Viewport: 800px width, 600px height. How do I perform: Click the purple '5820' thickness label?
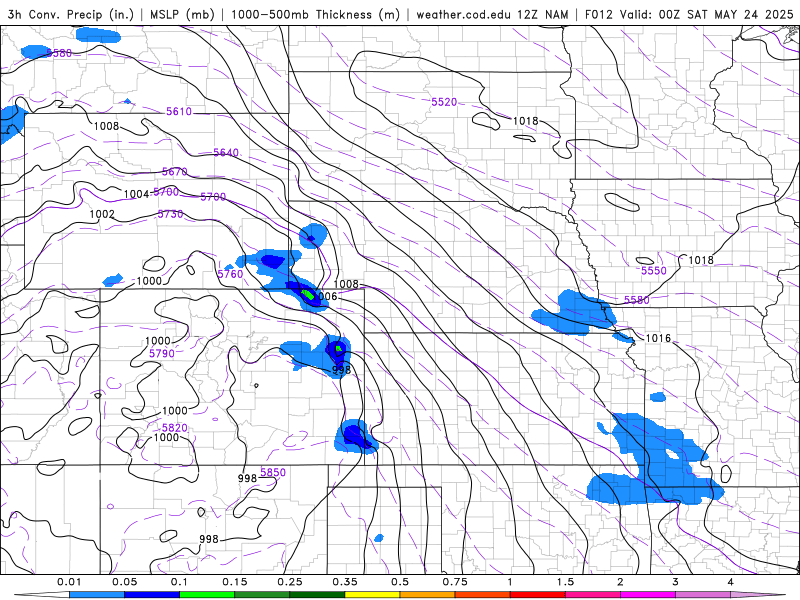point(174,428)
